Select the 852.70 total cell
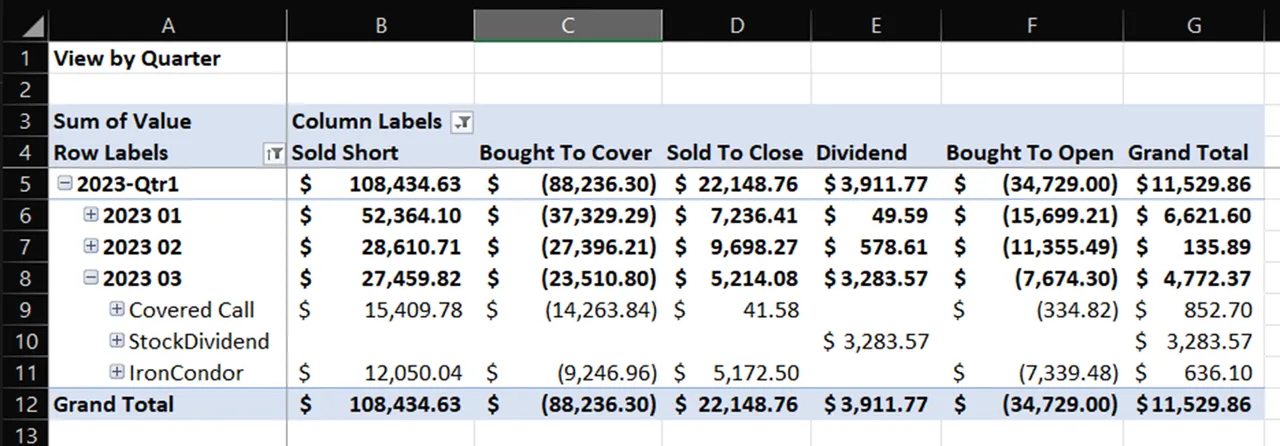Viewport: 1280px width, 446px height. pos(1194,310)
